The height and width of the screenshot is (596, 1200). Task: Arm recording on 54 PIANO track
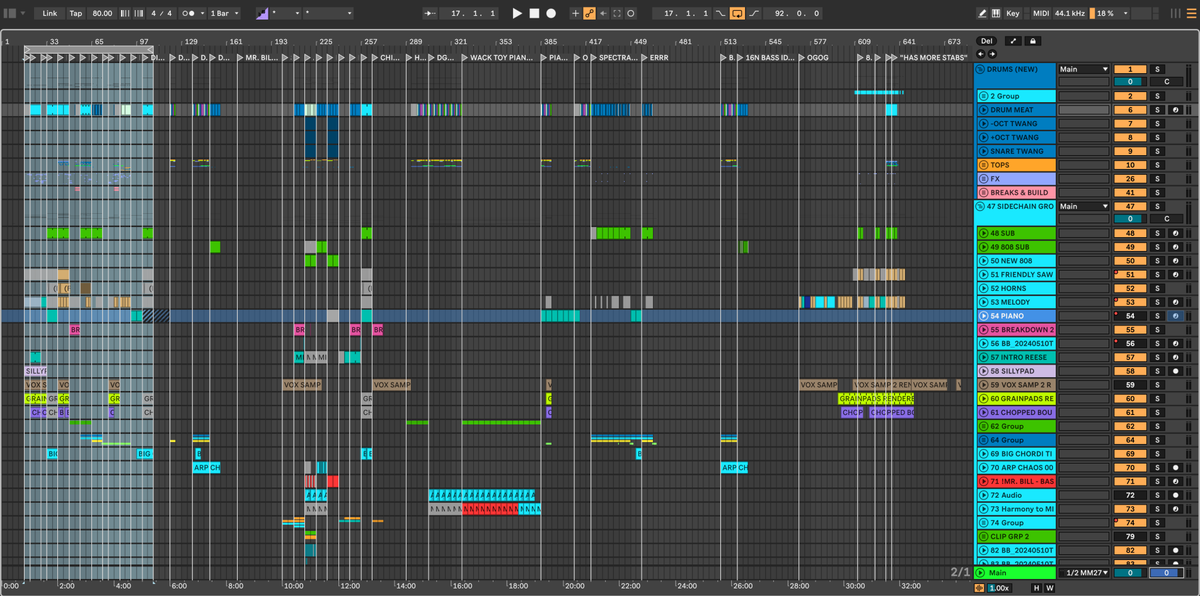[x=1175, y=316]
